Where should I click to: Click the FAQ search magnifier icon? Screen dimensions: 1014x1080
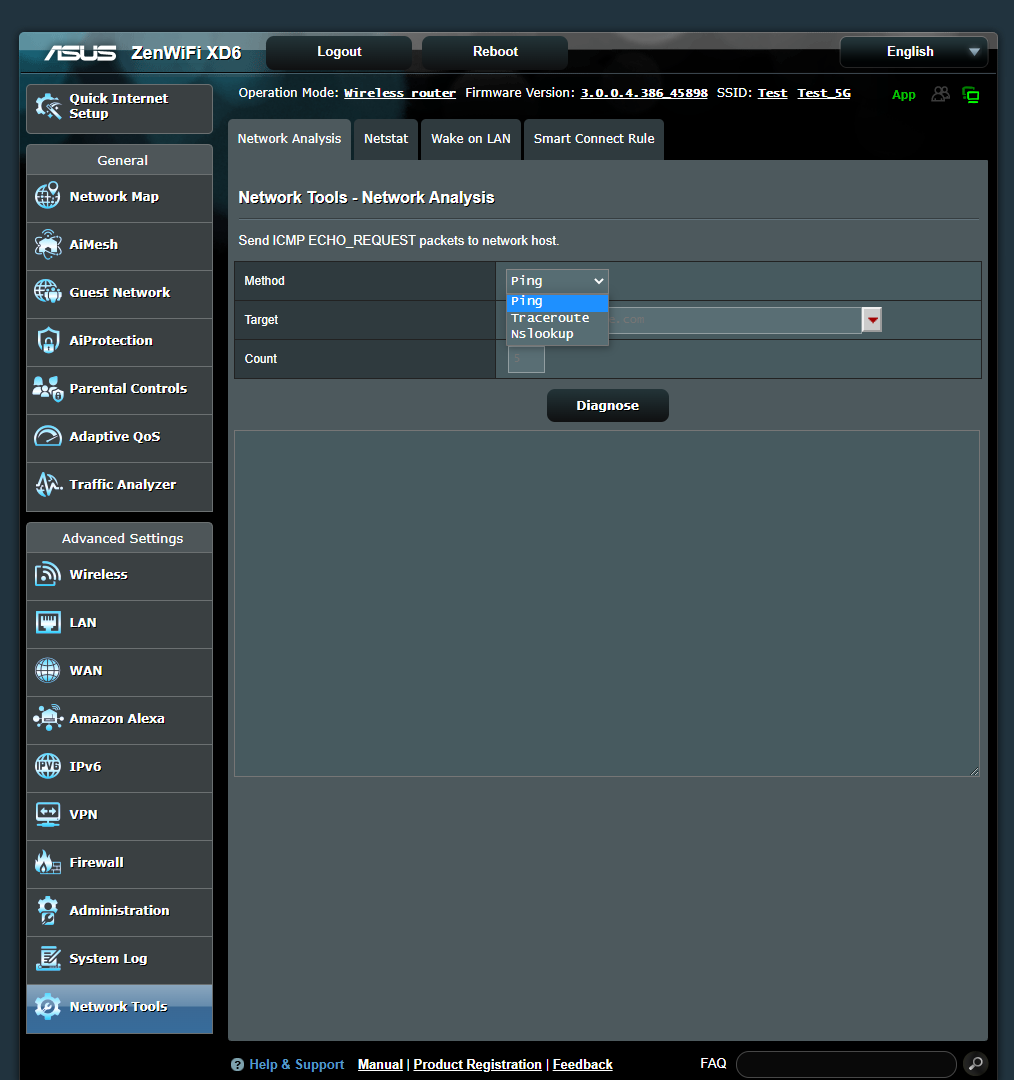click(x=975, y=1064)
